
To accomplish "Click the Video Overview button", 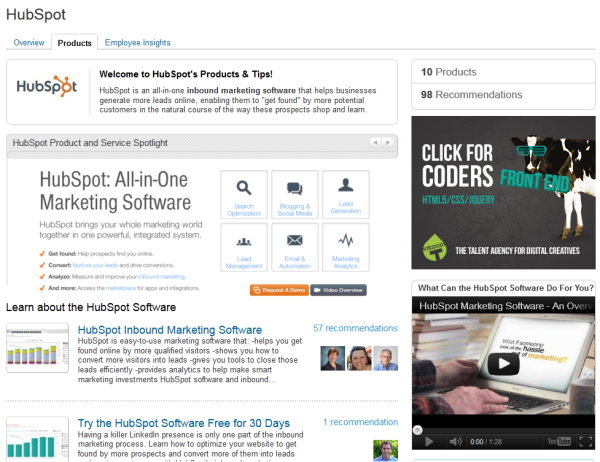I will [x=338, y=290].
